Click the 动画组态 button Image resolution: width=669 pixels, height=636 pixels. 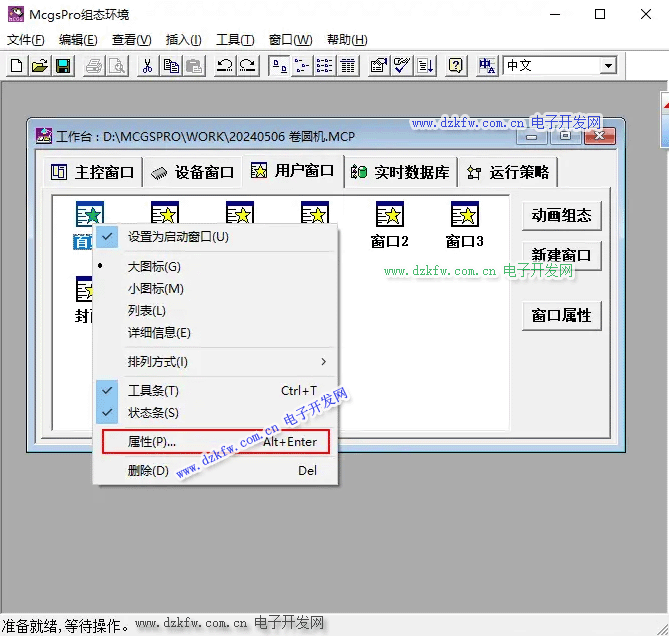click(x=561, y=215)
